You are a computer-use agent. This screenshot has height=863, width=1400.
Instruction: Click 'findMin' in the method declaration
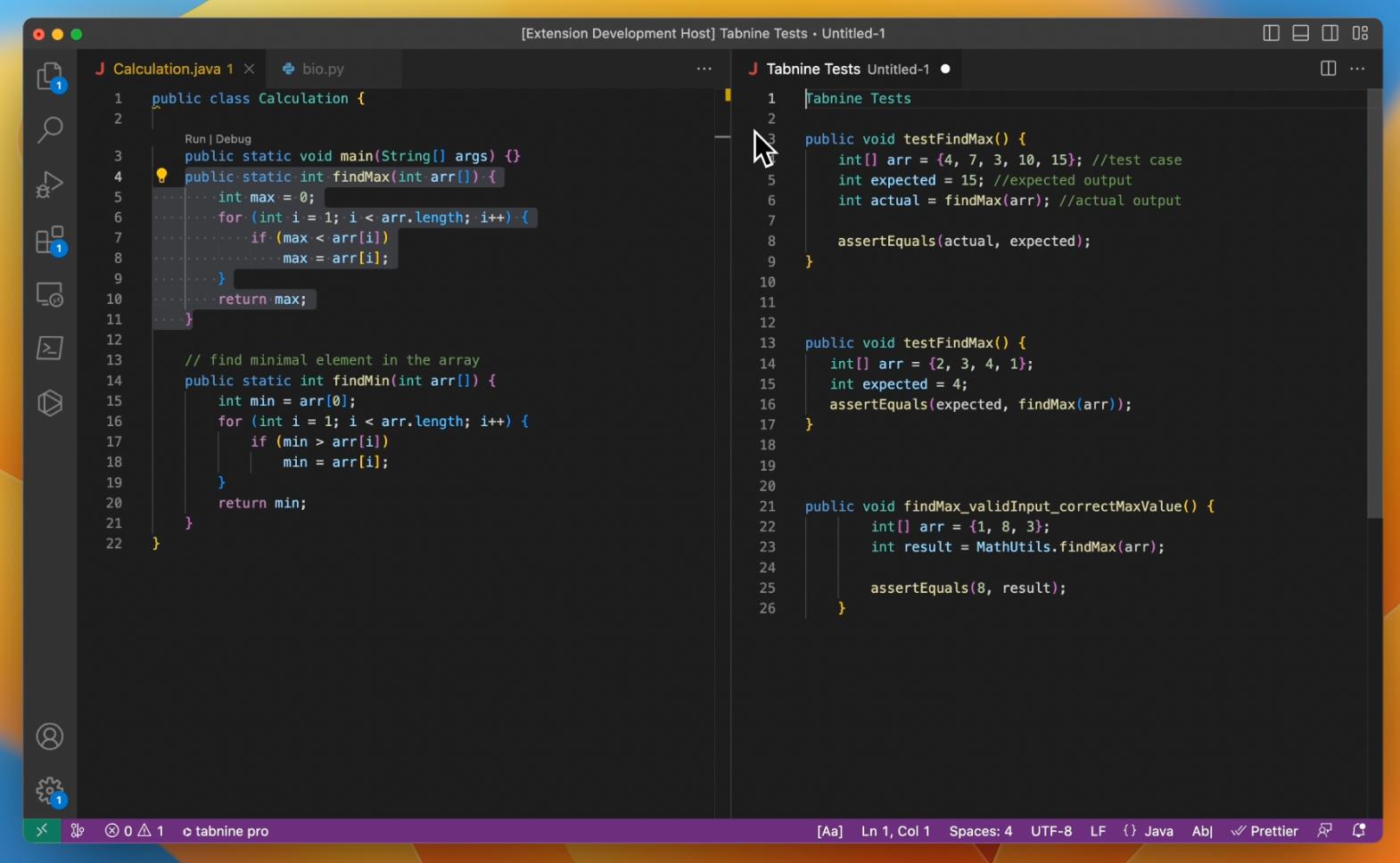pyautogui.click(x=361, y=381)
